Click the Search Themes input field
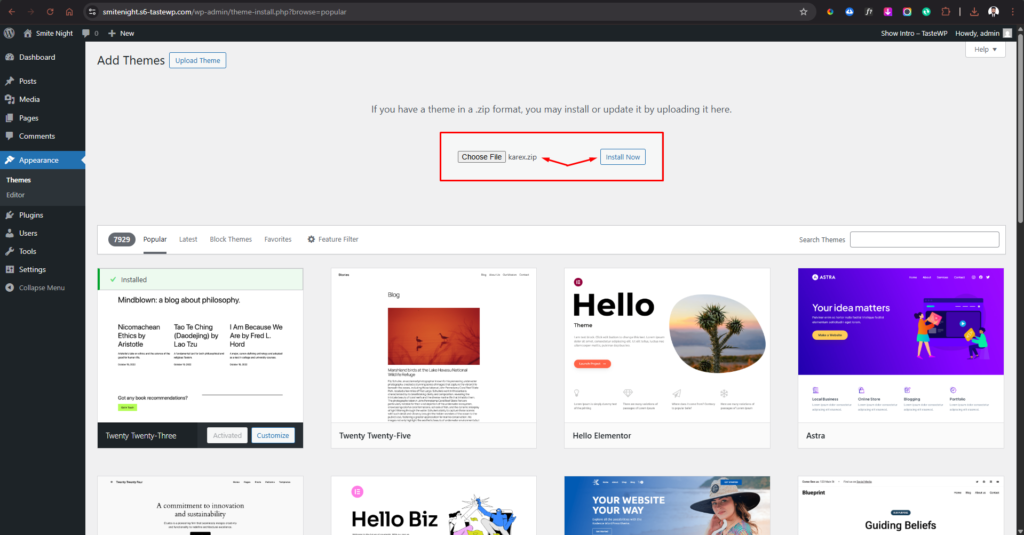 tap(924, 239)
